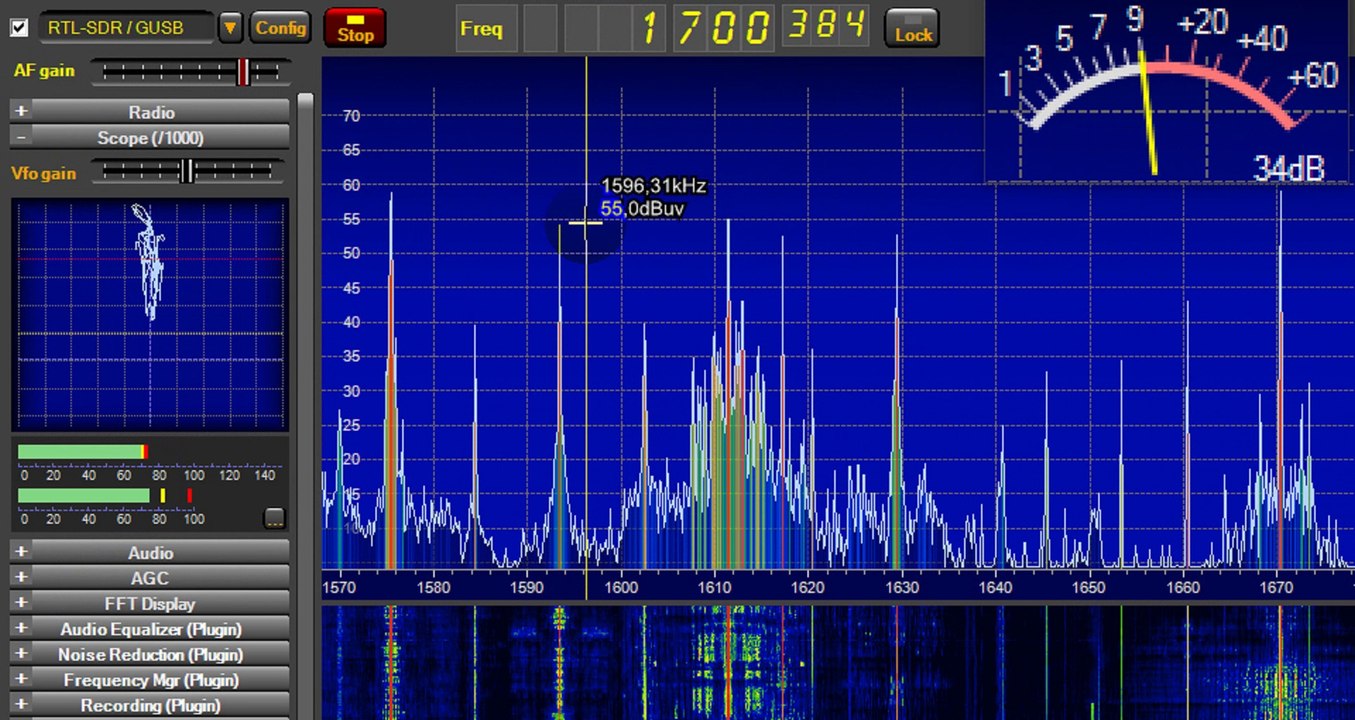Click the 1600 label on frequency axis

coord(621,588)
